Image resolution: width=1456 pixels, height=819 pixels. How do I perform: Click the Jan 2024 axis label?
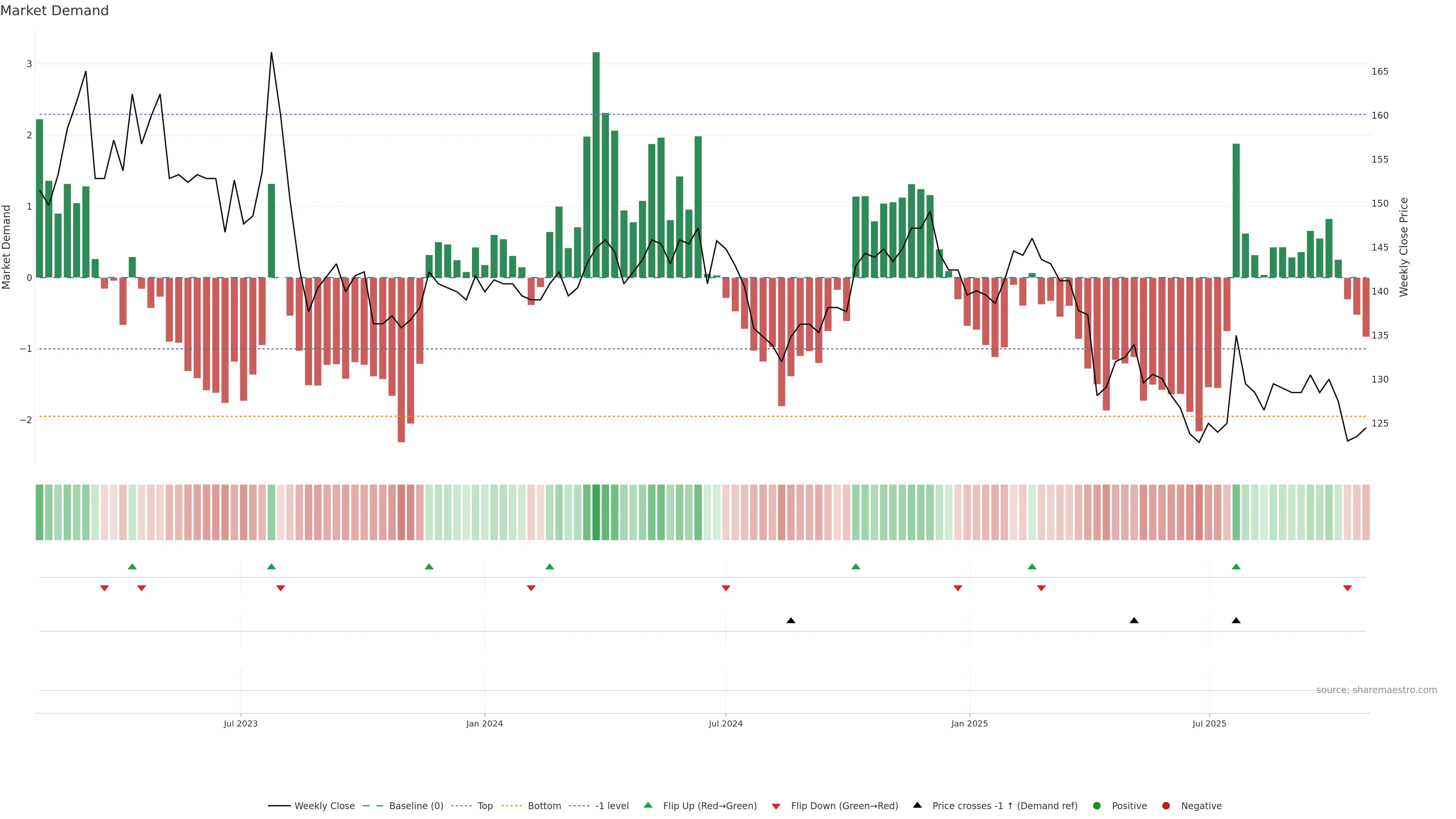click(x=485, y=723)
